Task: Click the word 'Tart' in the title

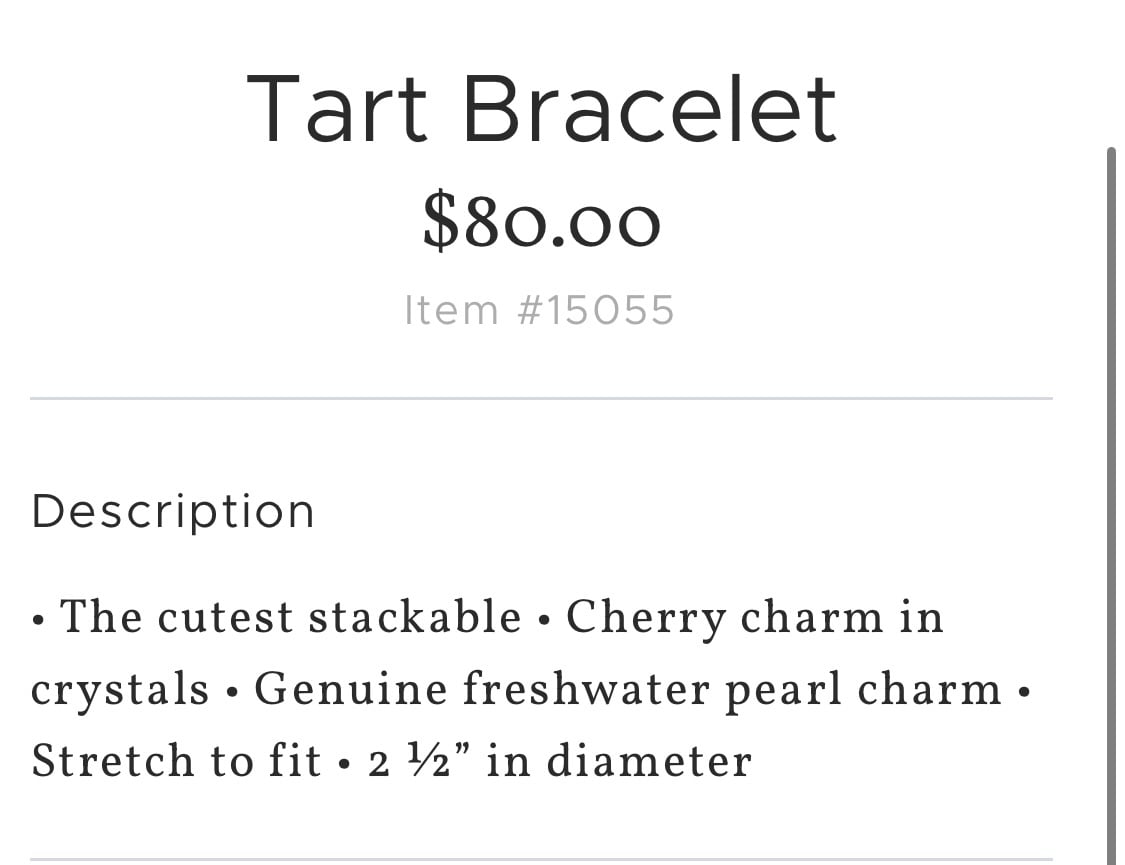Action: 337,110
